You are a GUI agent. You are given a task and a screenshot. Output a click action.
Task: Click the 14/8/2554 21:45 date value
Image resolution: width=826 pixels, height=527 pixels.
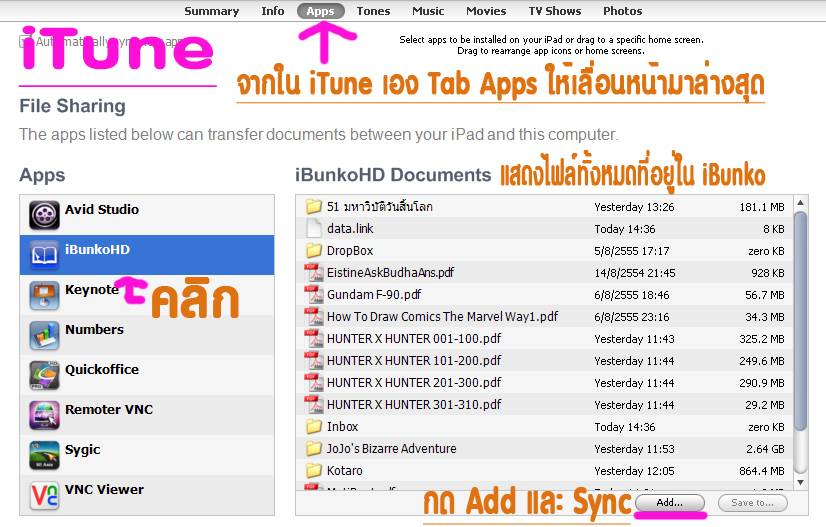click(x=635, y=273)
